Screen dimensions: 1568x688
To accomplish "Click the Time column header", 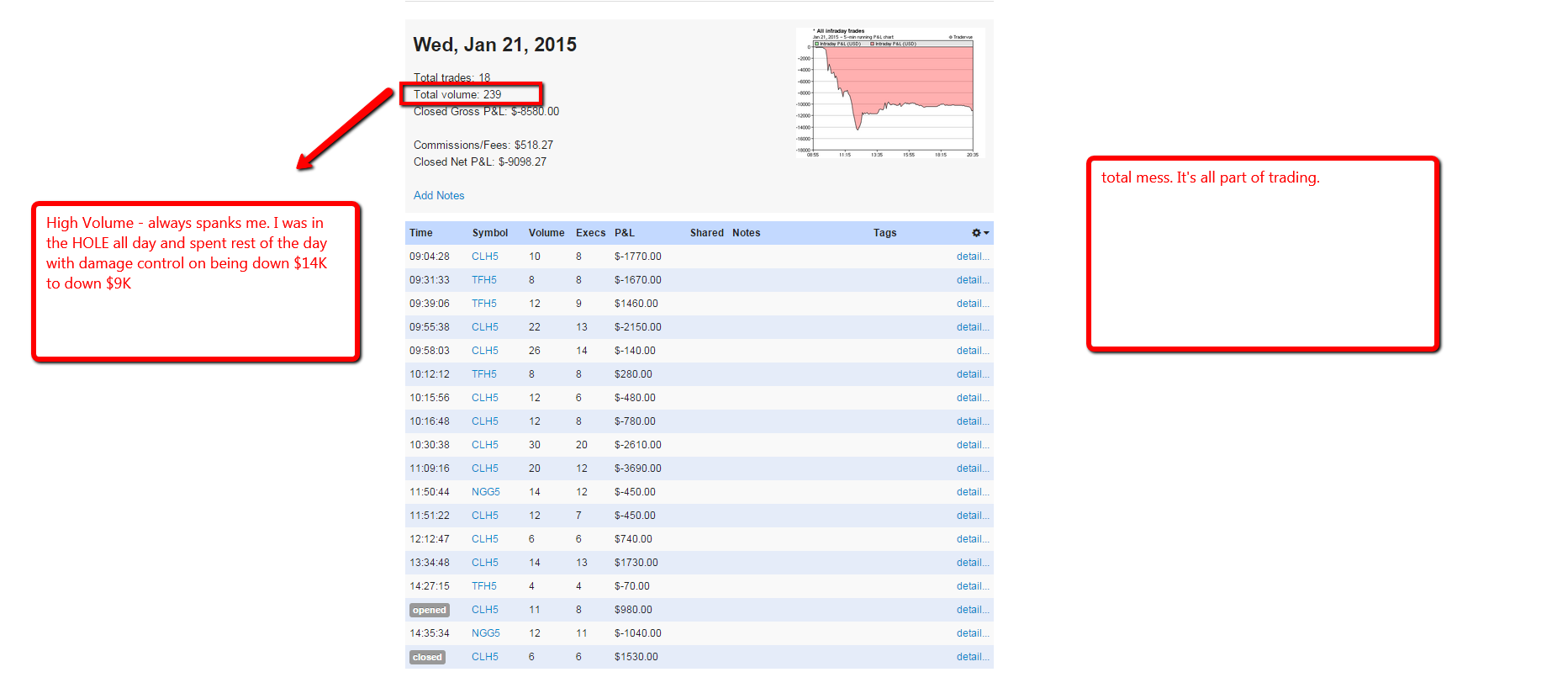I will click(x=421, y=233).
